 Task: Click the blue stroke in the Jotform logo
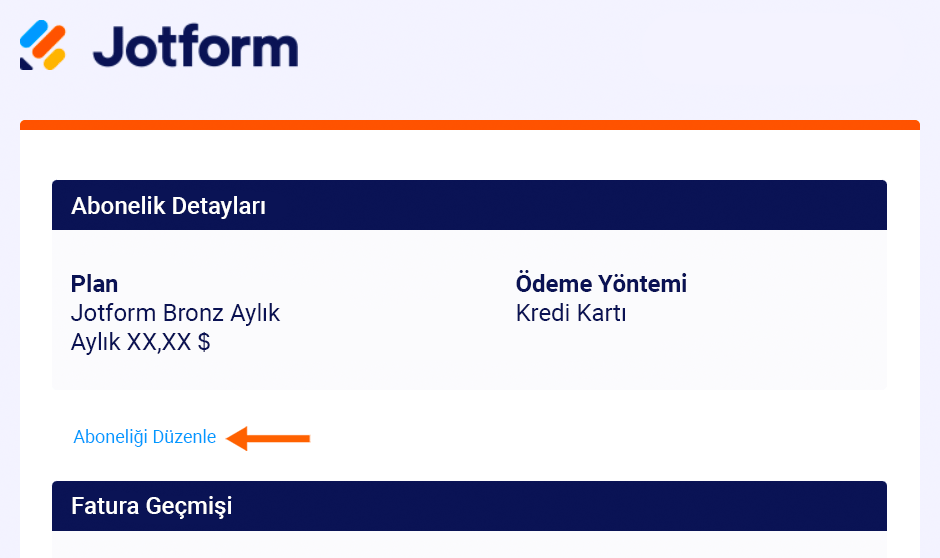35,33
